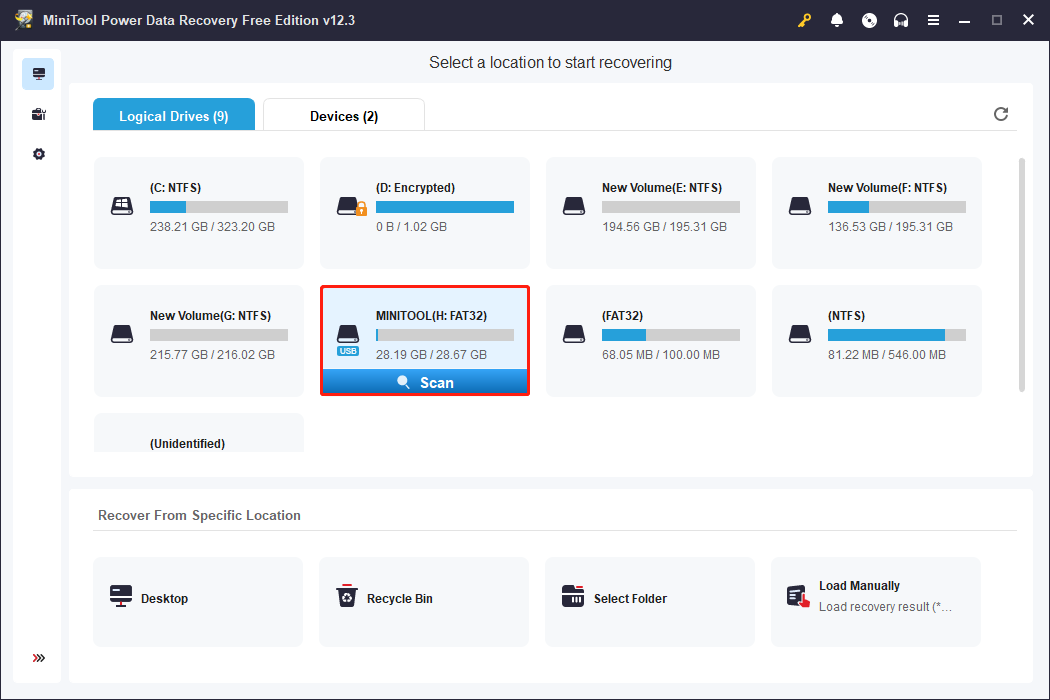Open the hamburger menu in title bar
Screen dimensions: 1050x700
[933, 20]
